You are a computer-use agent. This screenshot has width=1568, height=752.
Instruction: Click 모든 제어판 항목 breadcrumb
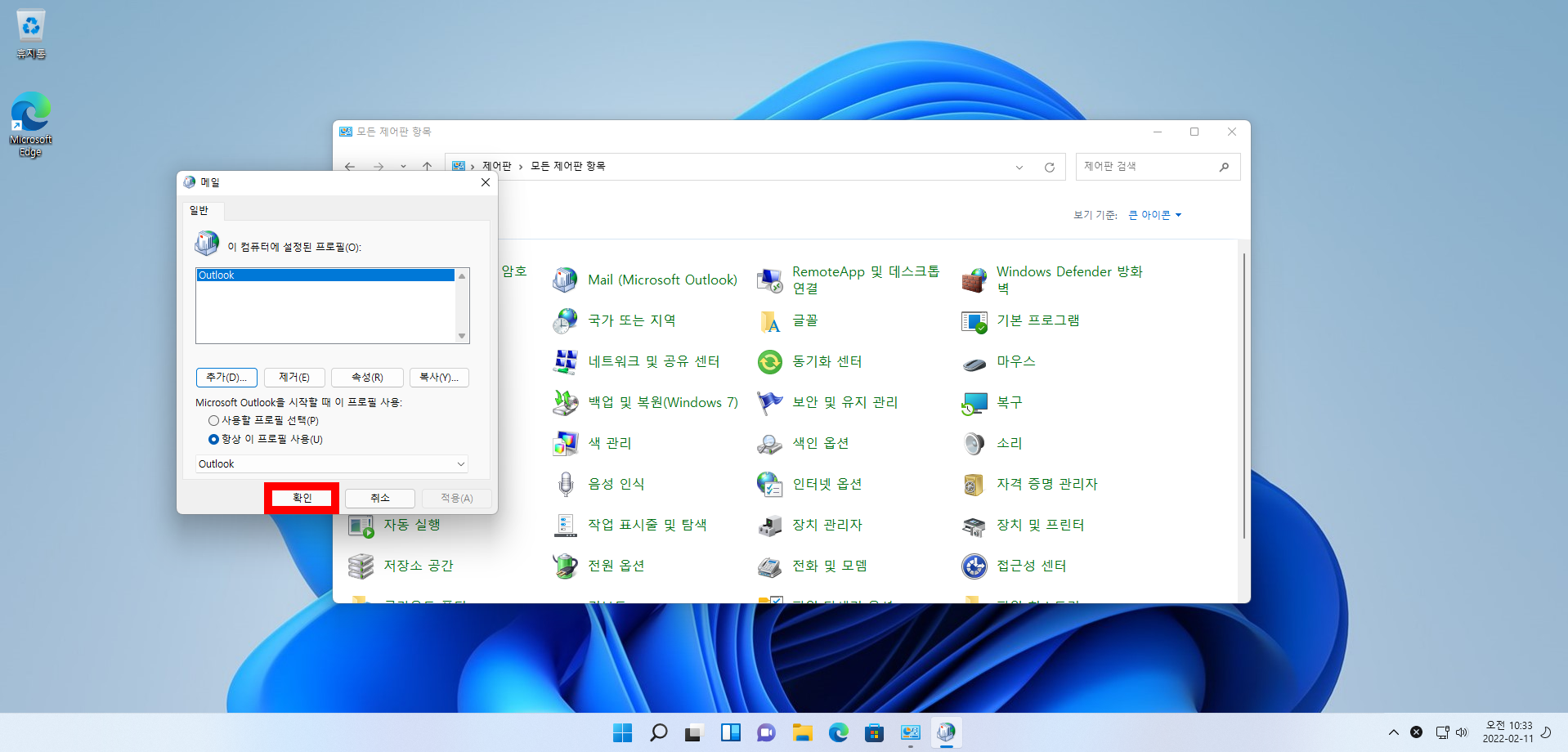point(568,166)
